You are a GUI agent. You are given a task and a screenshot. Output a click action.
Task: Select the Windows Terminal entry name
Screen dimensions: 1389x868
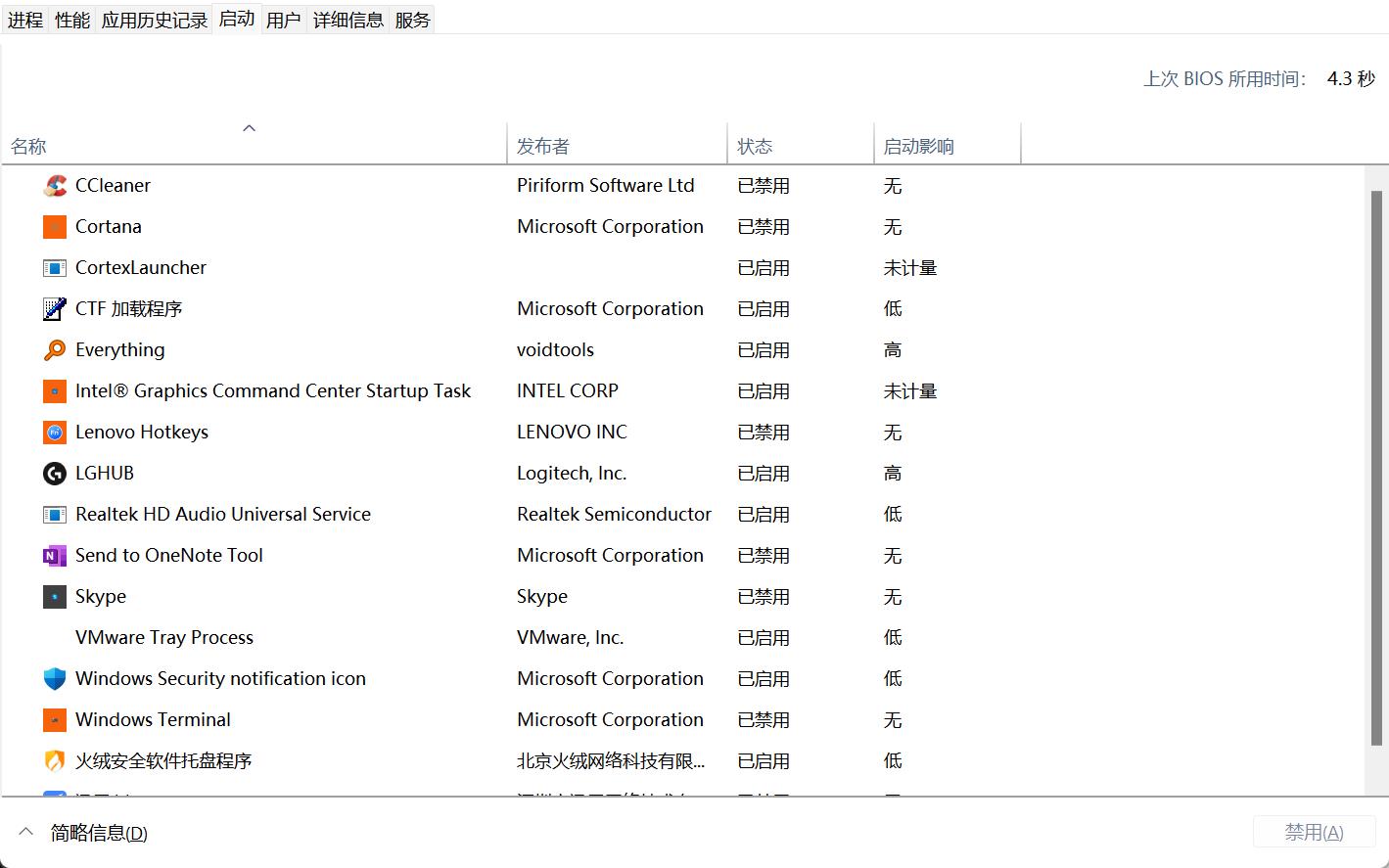click(153, 719)
